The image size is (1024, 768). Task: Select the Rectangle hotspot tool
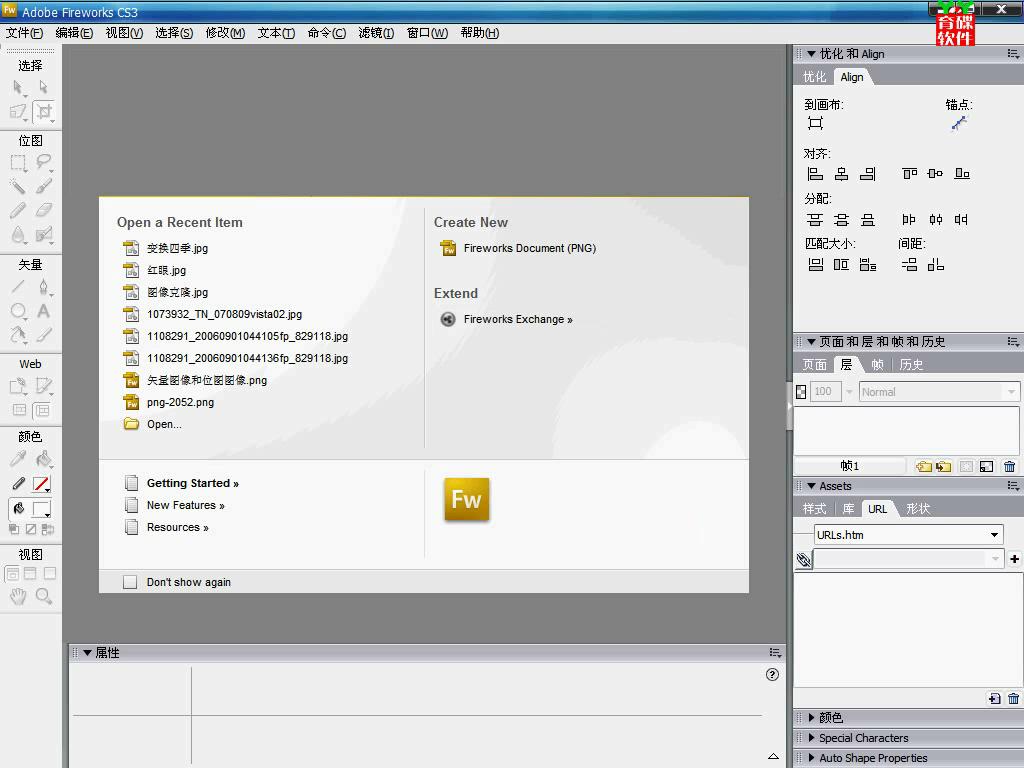[18, 386]
